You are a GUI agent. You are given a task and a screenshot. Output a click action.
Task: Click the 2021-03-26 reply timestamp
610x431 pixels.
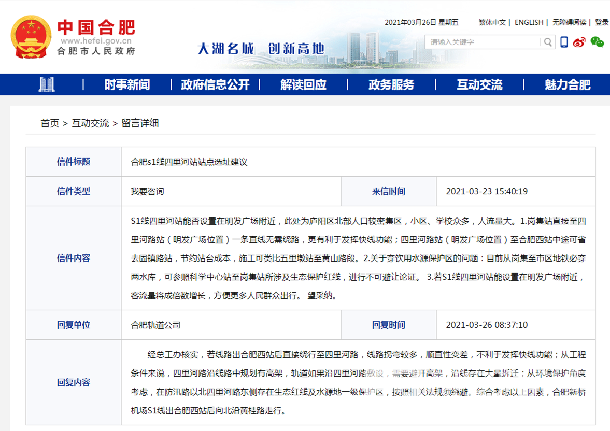point(487,325)
